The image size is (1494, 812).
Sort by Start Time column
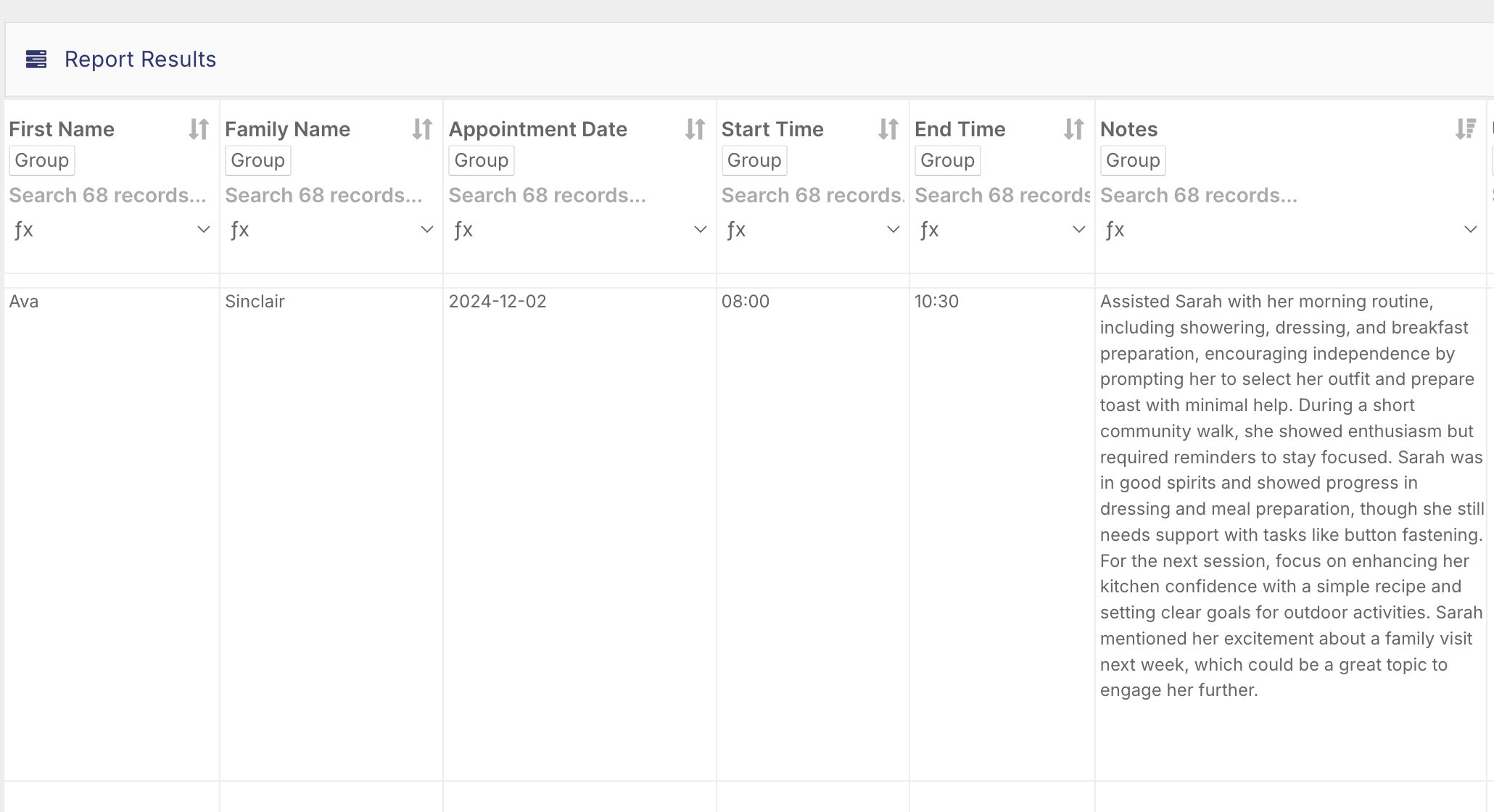click(888, 129)
